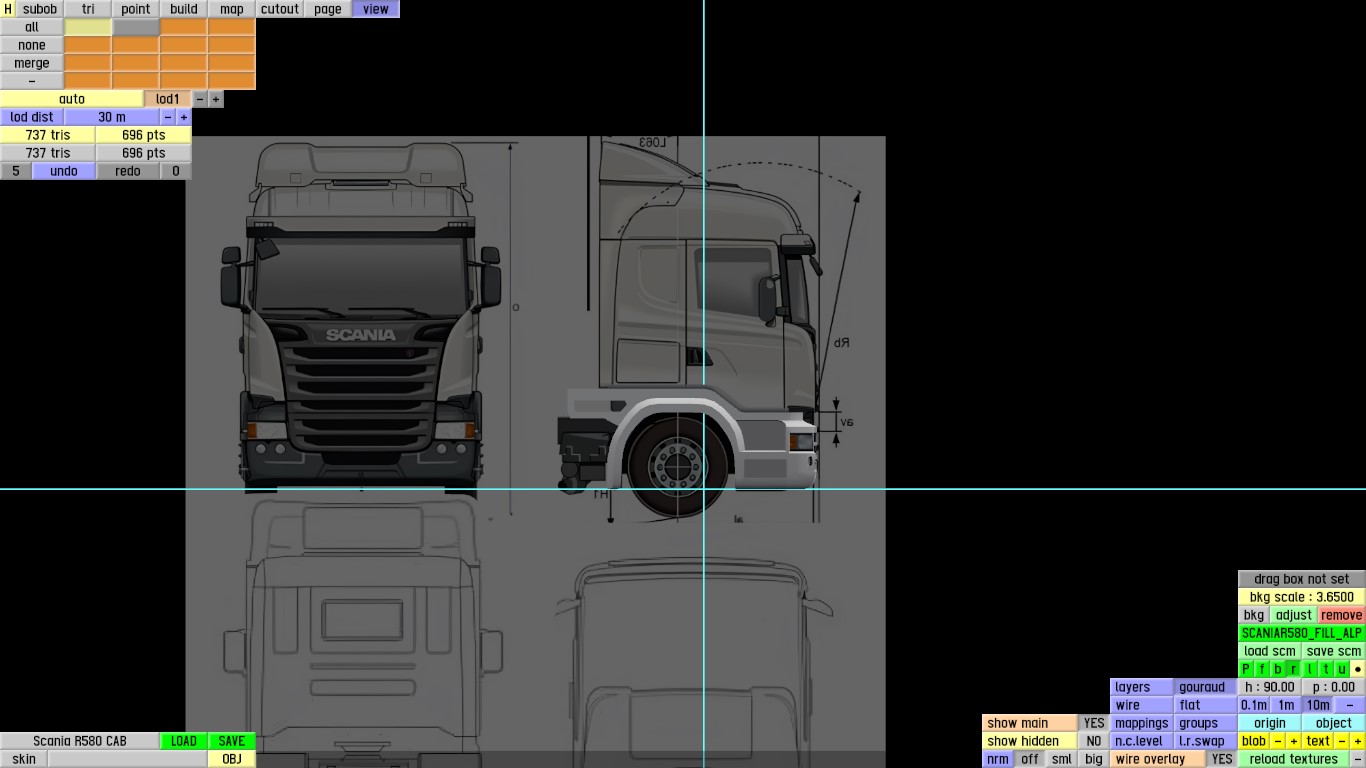Select the r right view preset
Image resolution: width=1366 pixels, height=768 pixels.
coord(1294,669)
